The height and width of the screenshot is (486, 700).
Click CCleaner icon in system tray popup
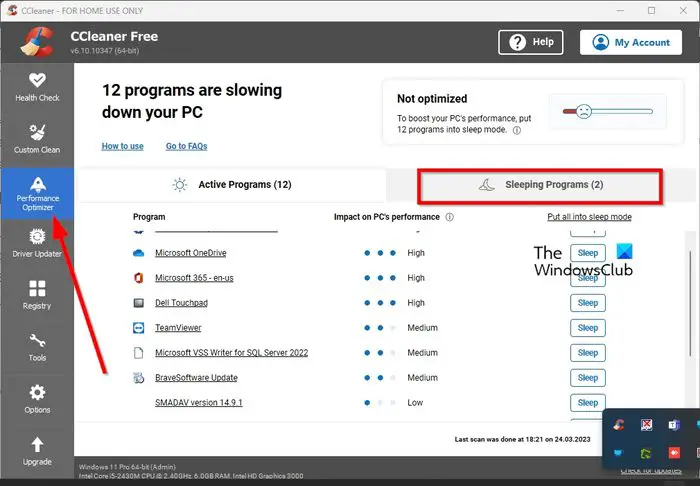tap(619, 424)
